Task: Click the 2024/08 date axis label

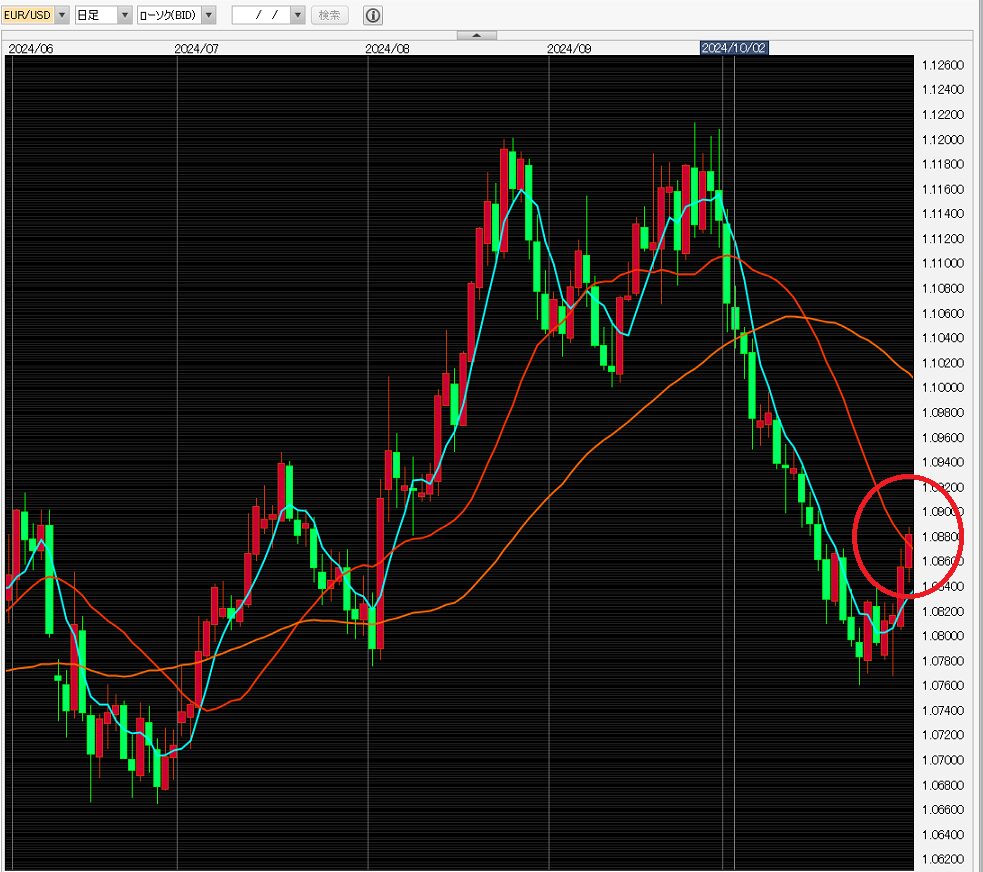Action: pos(387,48)
